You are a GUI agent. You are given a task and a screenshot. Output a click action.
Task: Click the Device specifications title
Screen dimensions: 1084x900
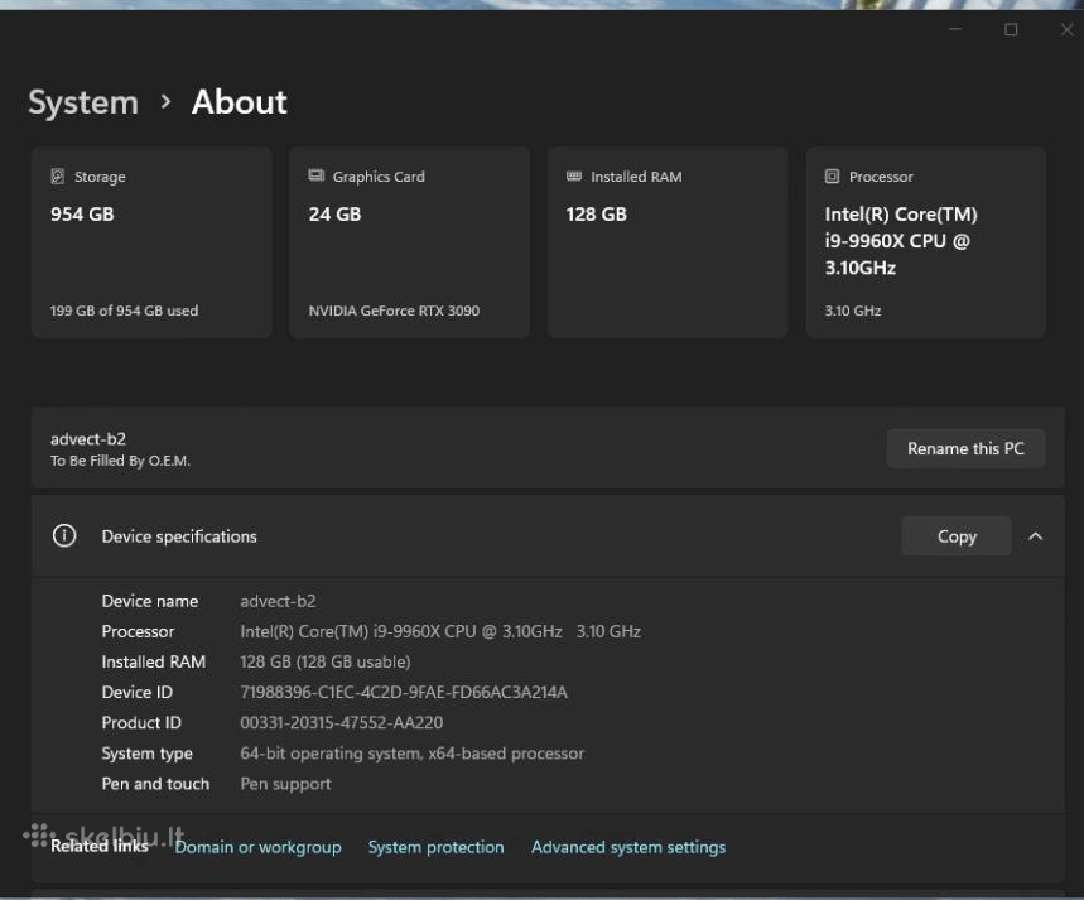[179, 536]
